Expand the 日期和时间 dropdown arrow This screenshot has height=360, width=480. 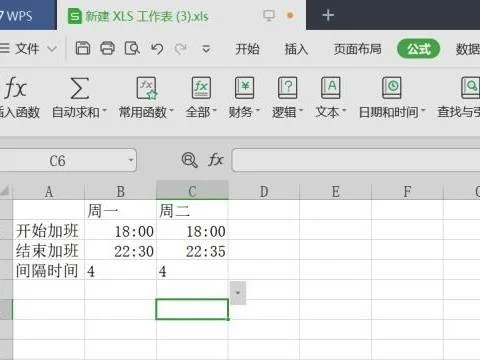coord(423,110)
